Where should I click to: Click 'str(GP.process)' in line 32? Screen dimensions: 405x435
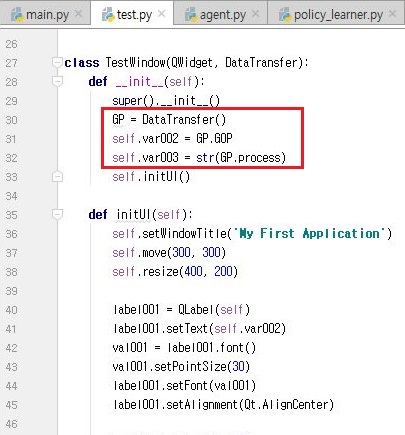tap(241, 157)
